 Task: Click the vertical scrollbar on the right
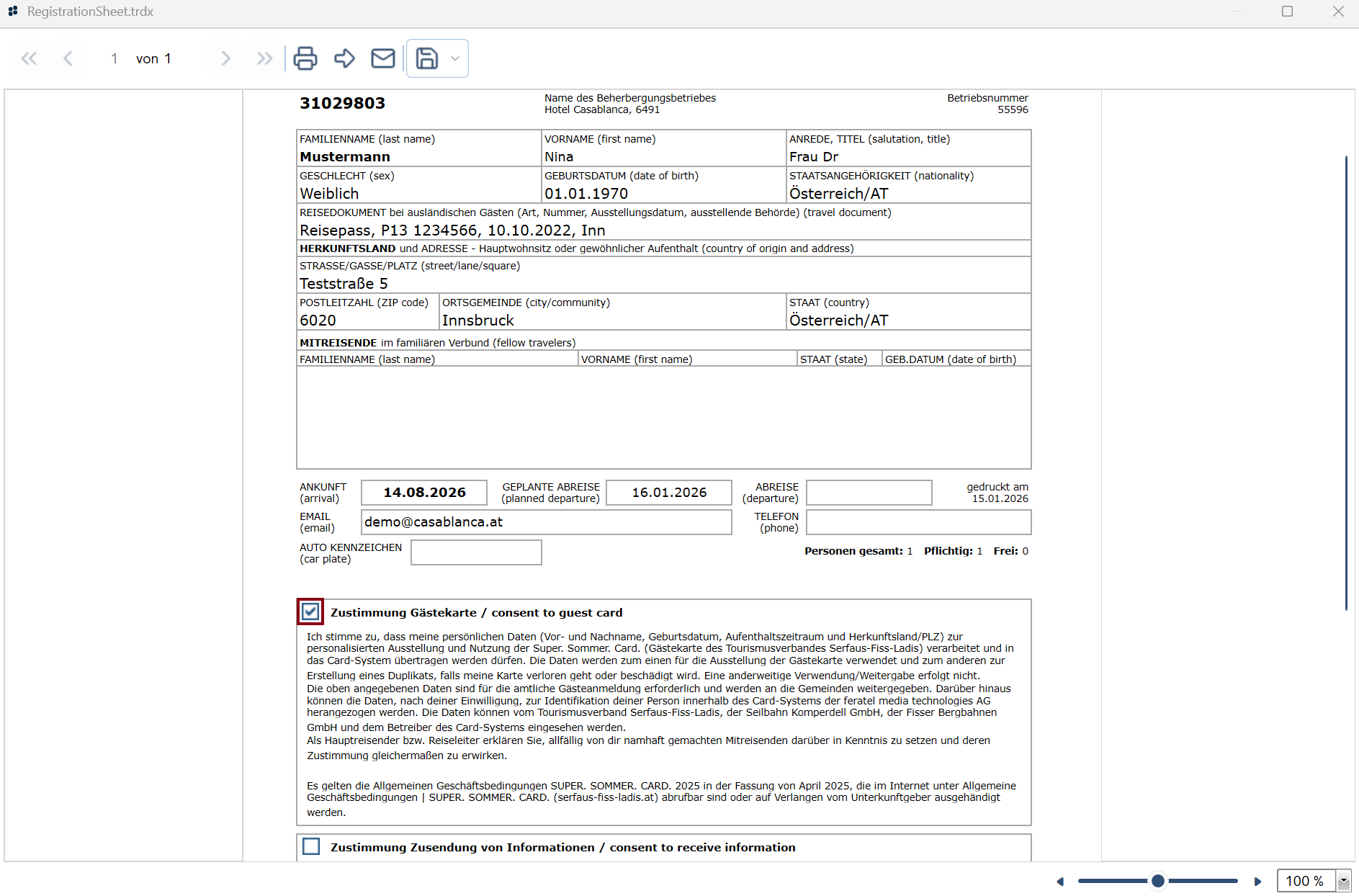click(x=1346, y=382)
